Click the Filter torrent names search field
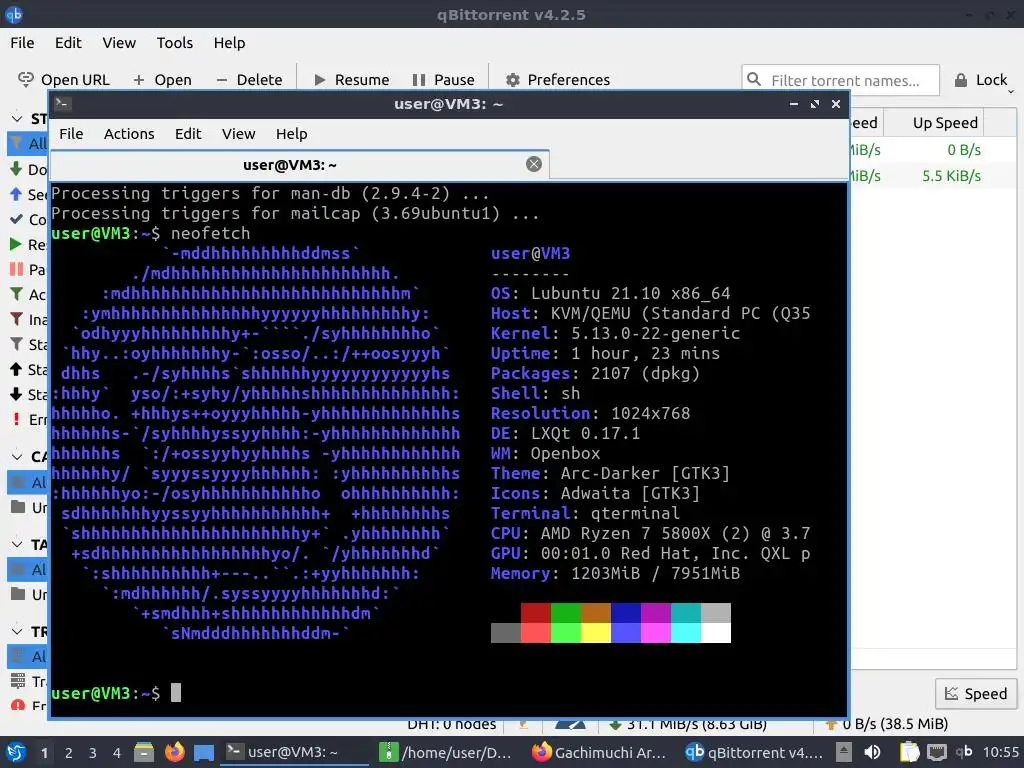 point(840,80)
